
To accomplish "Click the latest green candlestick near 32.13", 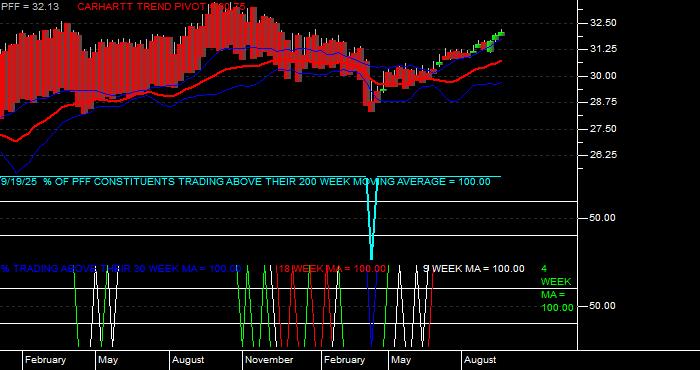I will click(x=500, y=33).
